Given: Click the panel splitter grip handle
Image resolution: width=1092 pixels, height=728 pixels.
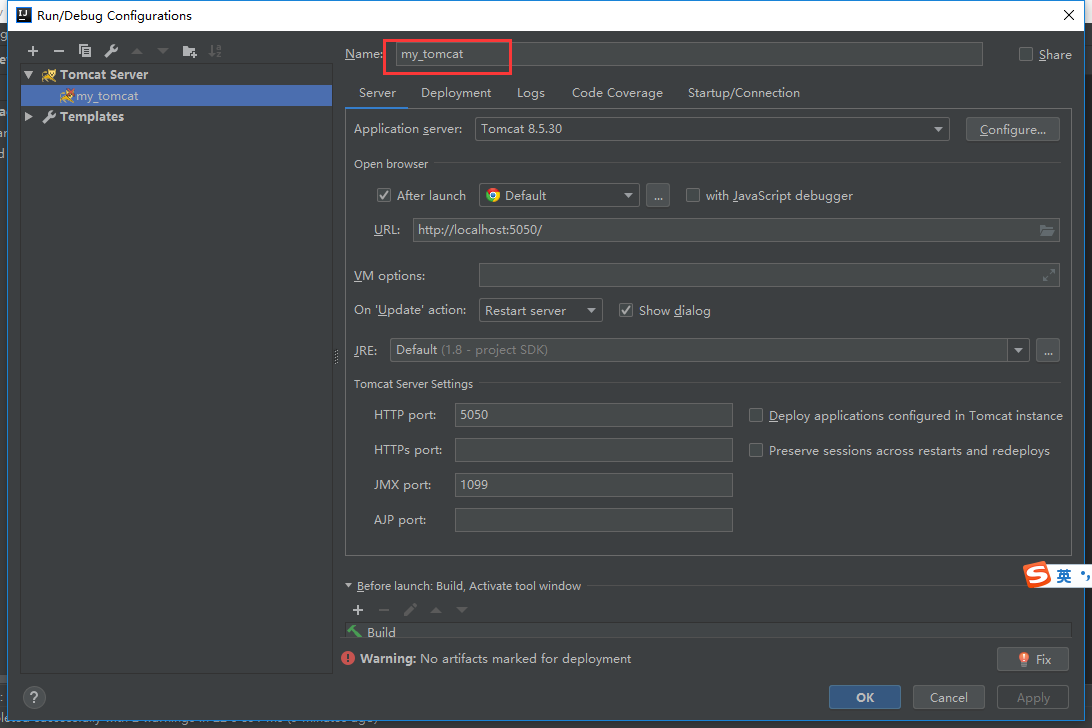Looking at the screenshot, I should click(x=336, y=357).
